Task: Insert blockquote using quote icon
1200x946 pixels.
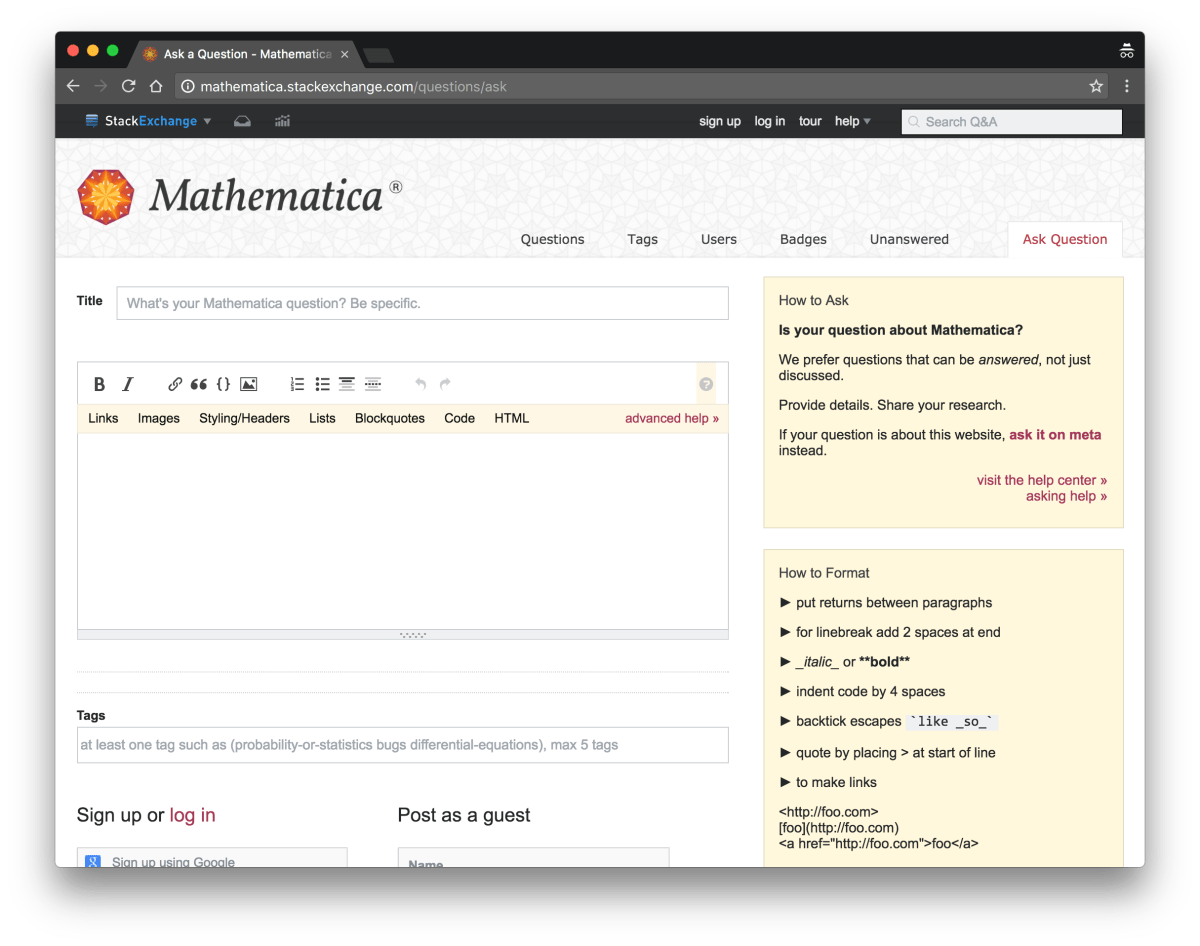Action: coord(199,384)
